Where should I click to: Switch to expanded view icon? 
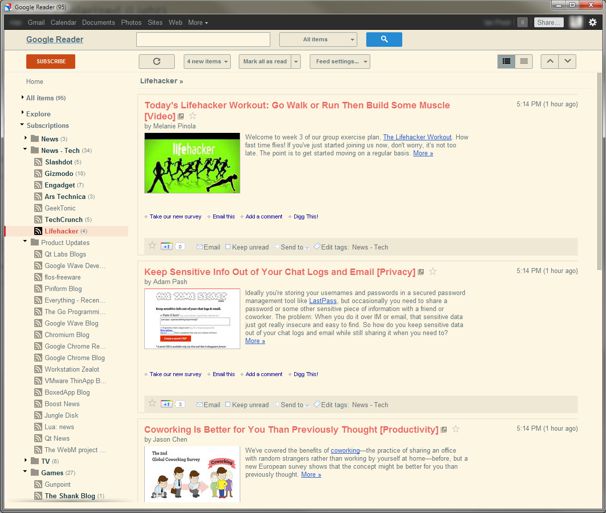(x=506, y=61)
